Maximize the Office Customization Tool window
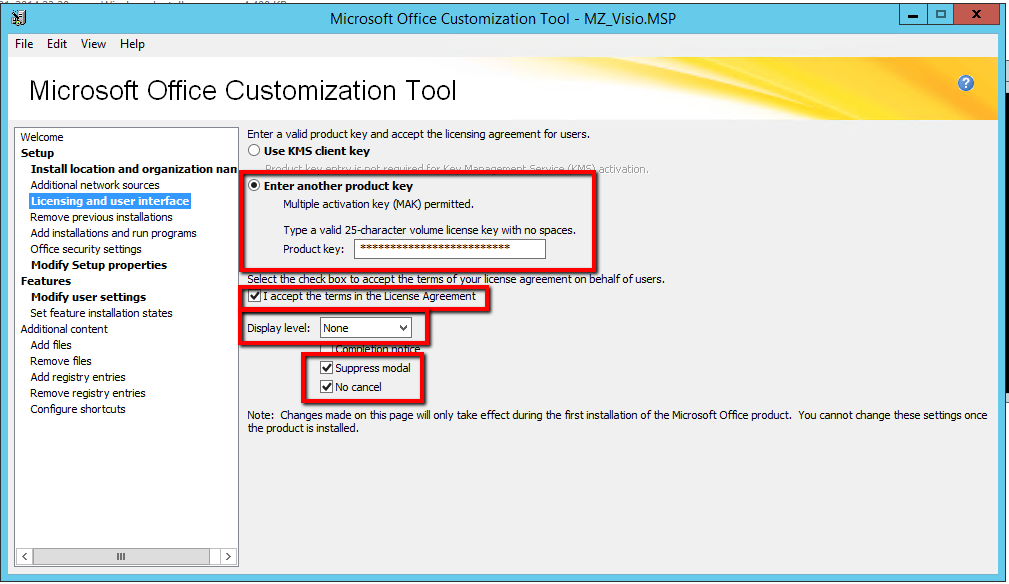 941,15
